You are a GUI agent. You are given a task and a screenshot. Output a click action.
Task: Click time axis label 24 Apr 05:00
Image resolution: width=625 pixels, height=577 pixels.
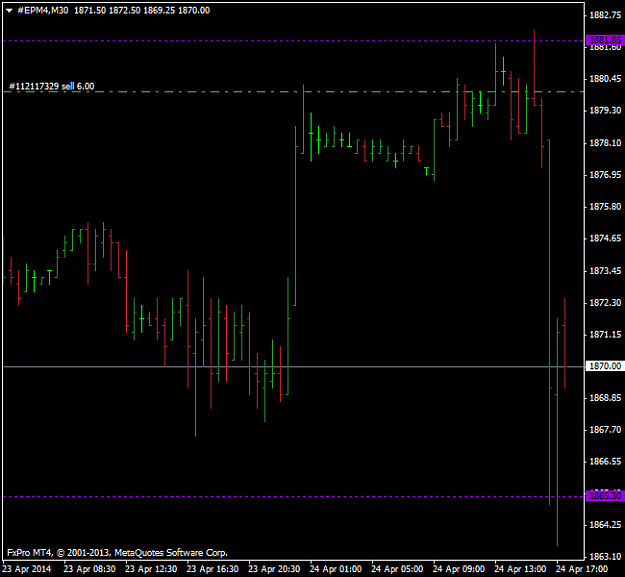click(397, 569)
